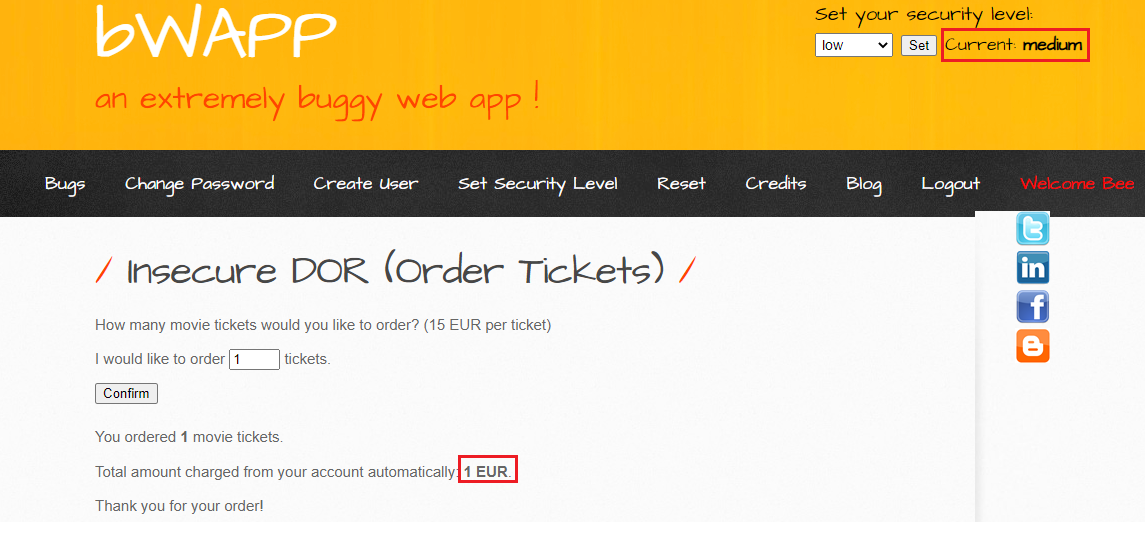Open the Credits page

tap(776, 183)
